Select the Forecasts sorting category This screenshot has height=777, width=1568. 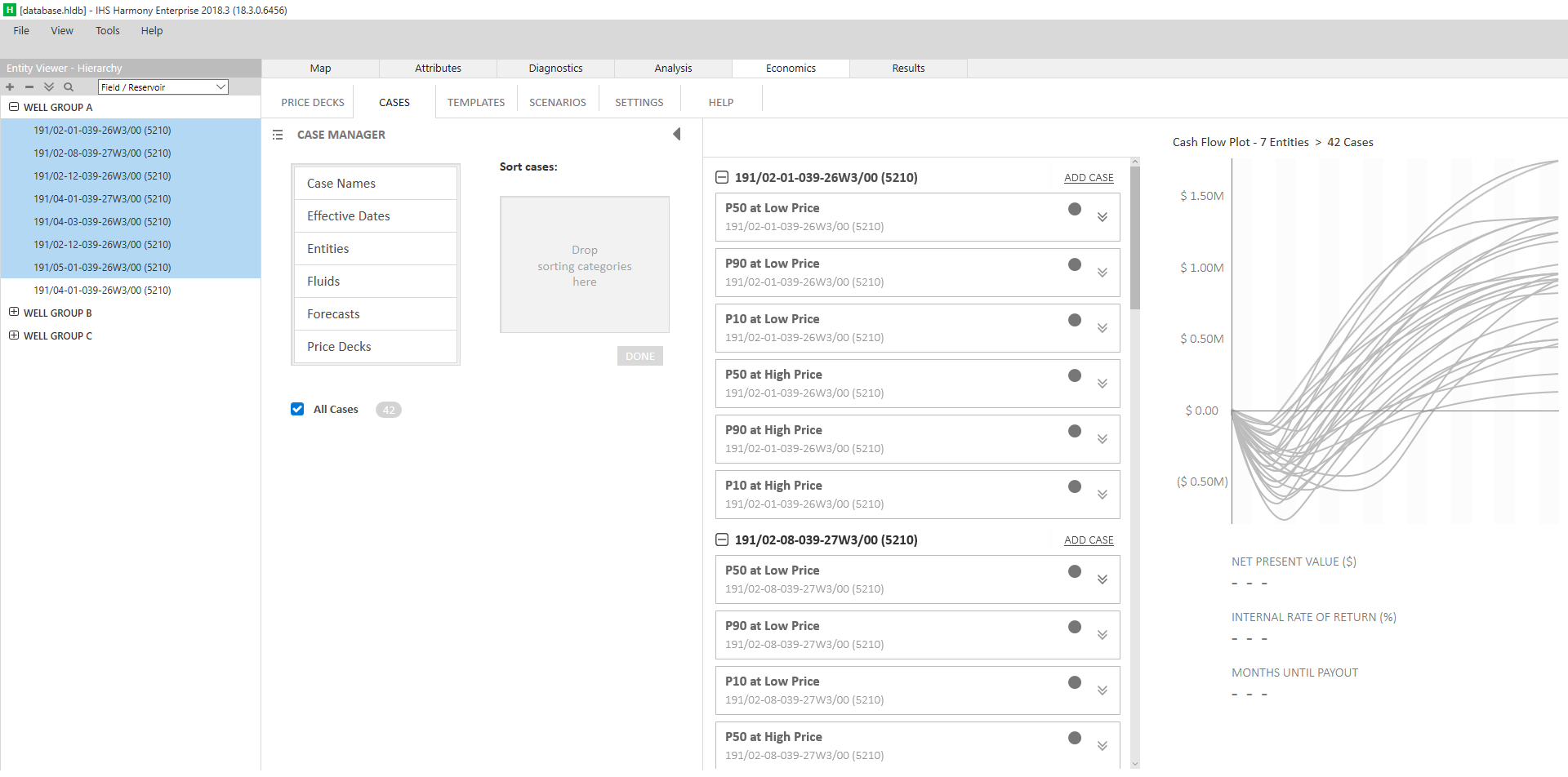click(376, 314)
